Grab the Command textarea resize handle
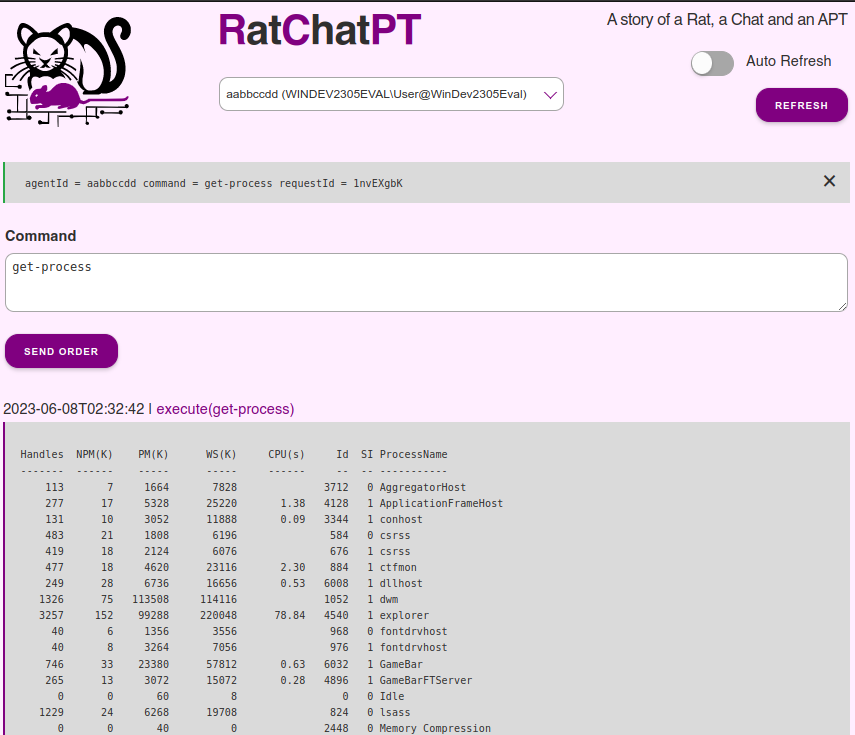Image resolution: width=855 pixels, height=735 pixels. click(x=842, y=305)
